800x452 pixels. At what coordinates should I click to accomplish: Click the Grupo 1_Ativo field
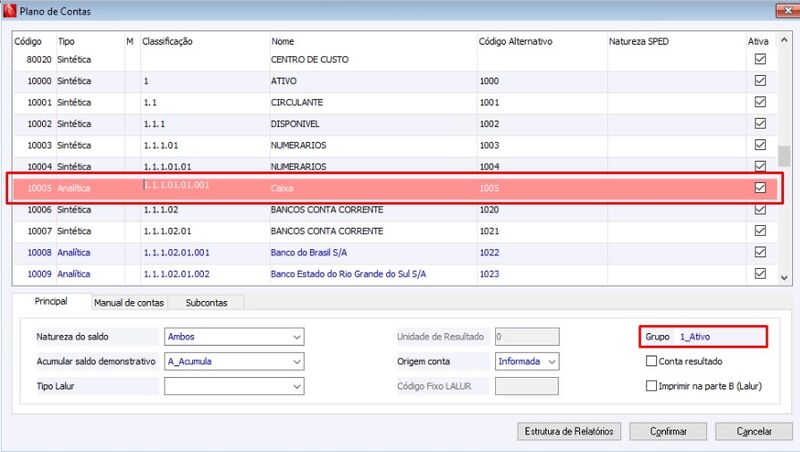click(x=703, y=337)
